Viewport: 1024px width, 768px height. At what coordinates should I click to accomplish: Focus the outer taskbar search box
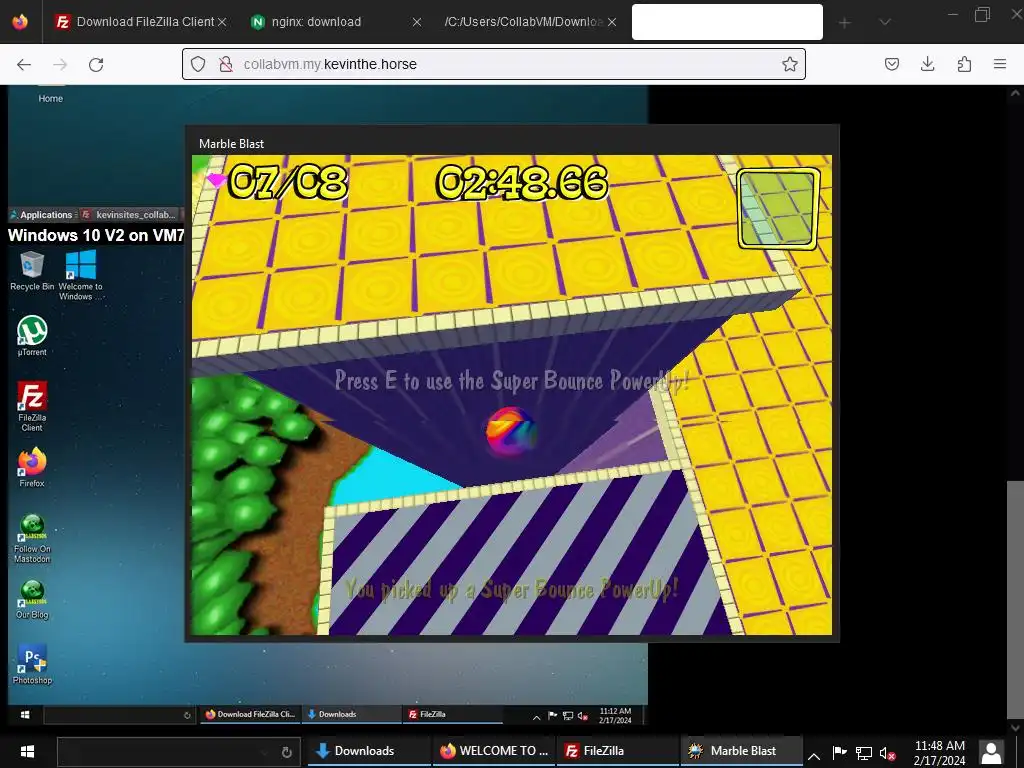178,752
